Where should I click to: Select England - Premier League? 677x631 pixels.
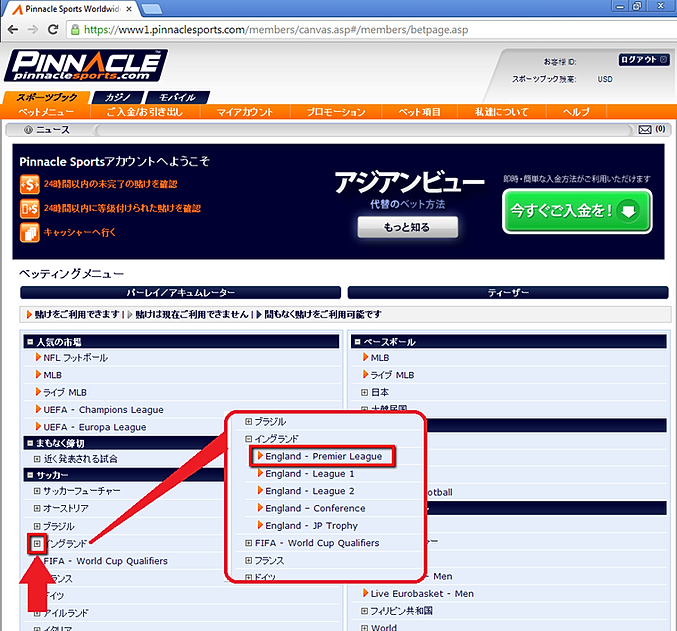pos(323,456)
